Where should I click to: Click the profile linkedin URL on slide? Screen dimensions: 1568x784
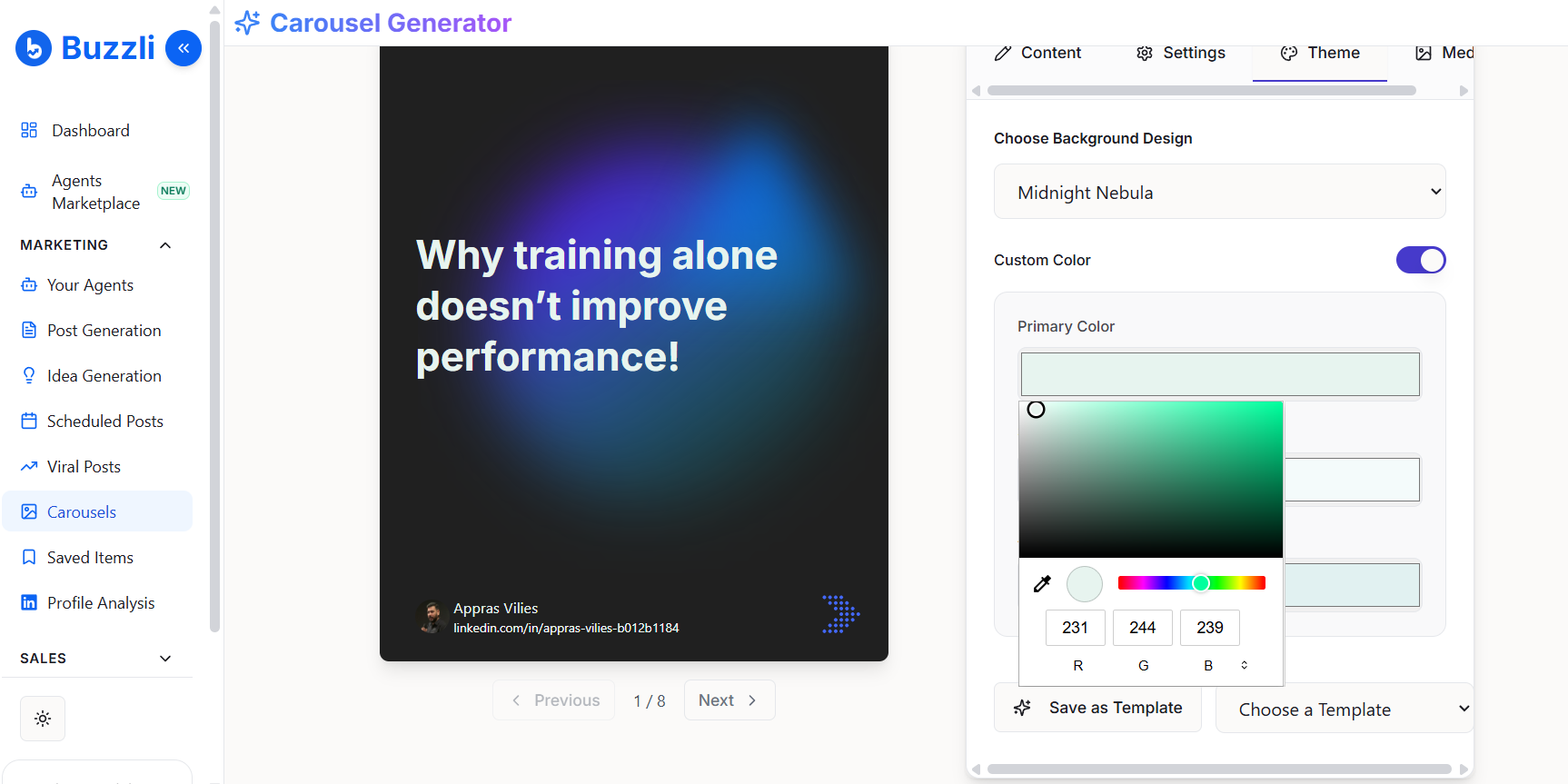tap(566, 628)
